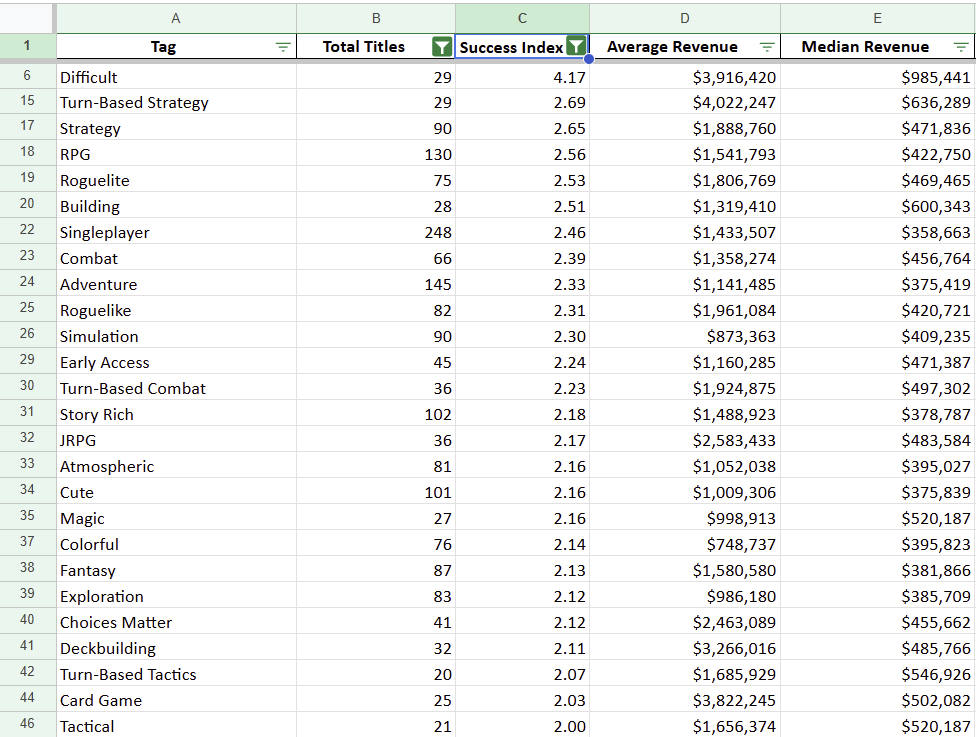
Task: Open the Total Titles active filter
Action: [442, 47]
